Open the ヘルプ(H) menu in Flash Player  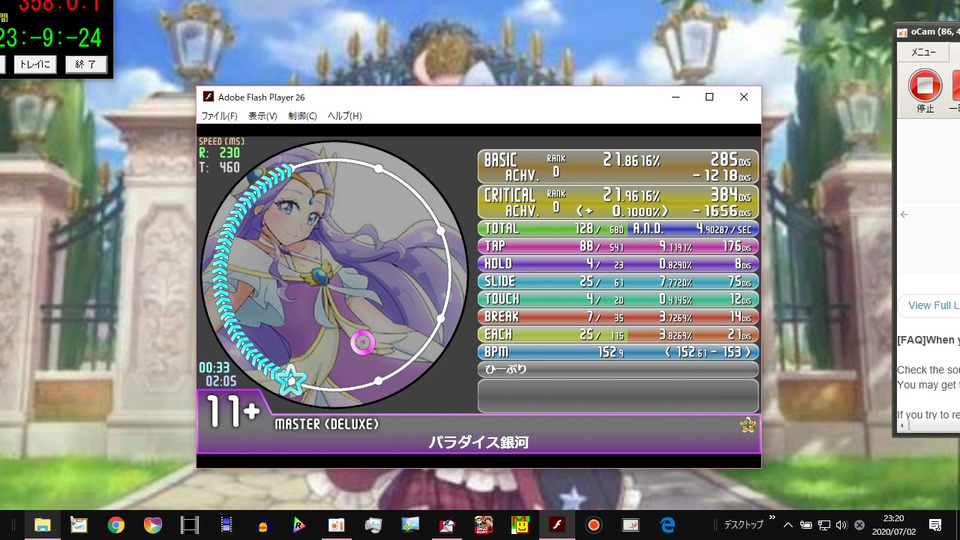345,116
